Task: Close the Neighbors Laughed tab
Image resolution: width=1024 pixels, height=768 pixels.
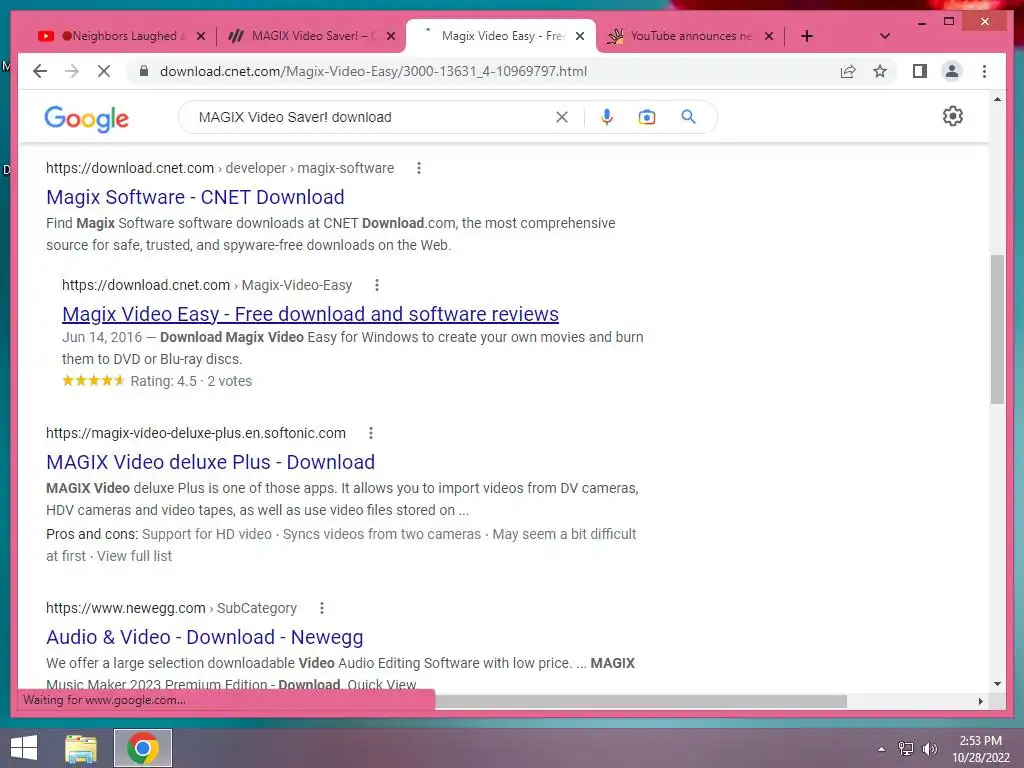Action: 200,36
